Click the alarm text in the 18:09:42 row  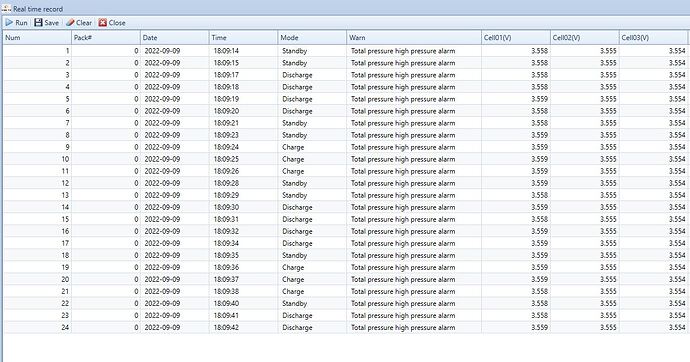tap(403, 327)
